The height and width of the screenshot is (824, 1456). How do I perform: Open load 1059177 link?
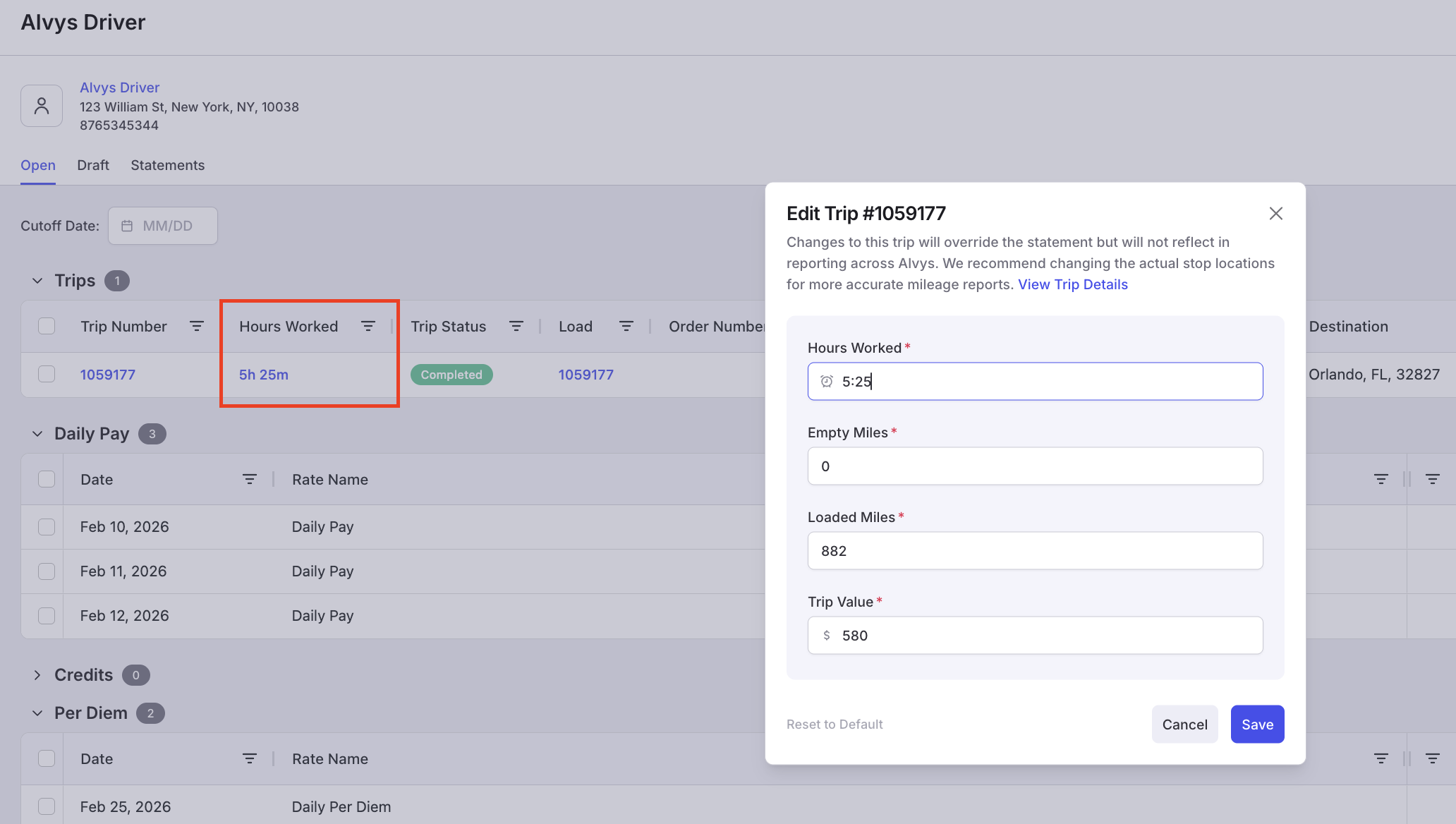tap(586, 375)
